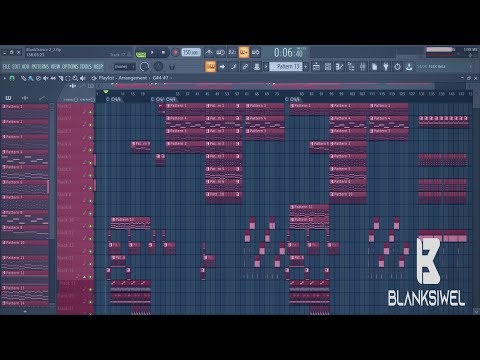Screen dimensions: 480x360
Task: Select the Slice tool
Action: pyautogui.click(x=61, y=78)
